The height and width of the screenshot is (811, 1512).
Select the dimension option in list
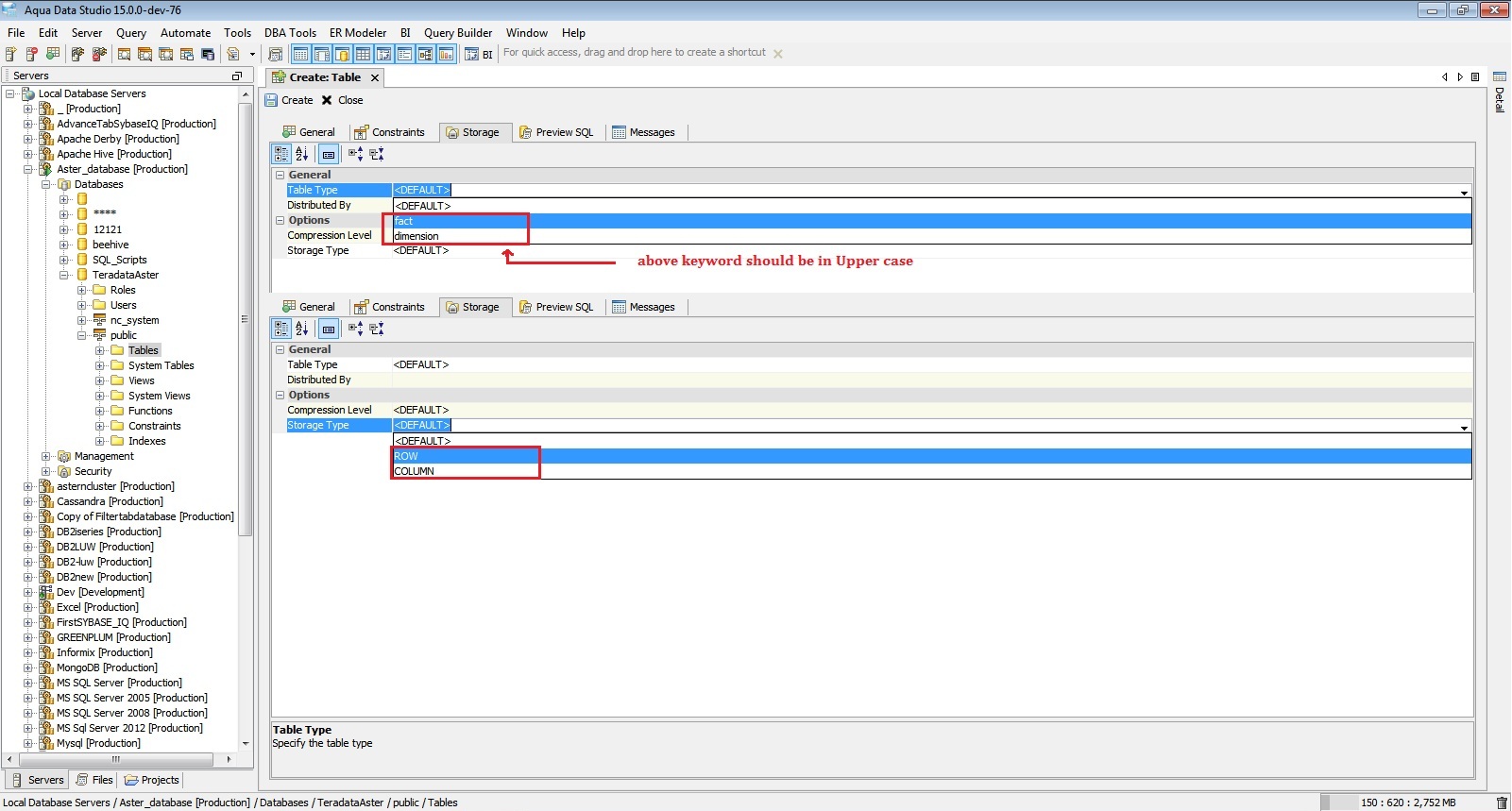click(931, 236)
